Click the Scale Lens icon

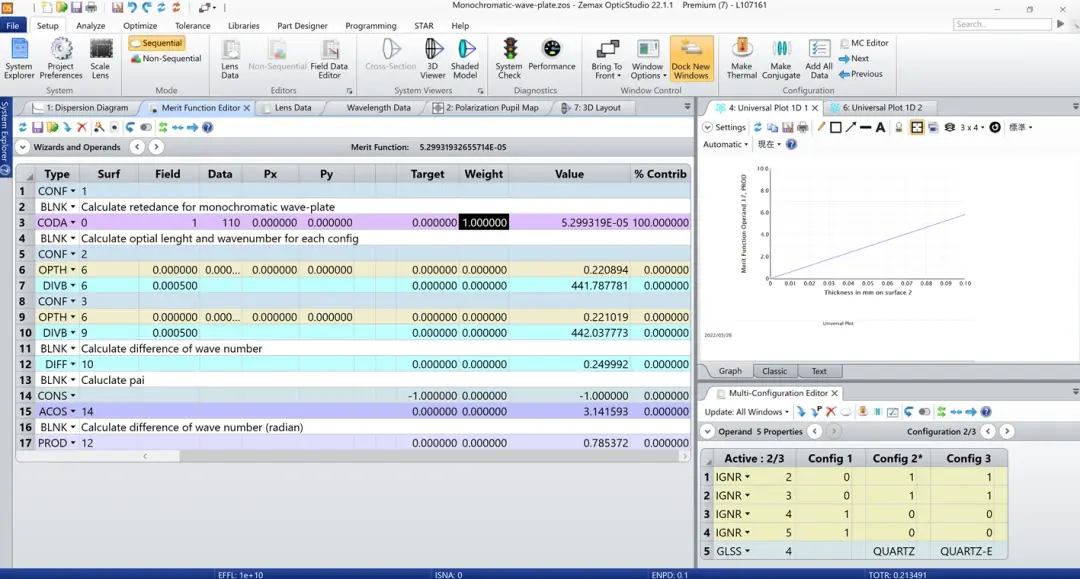click(101, 59)
